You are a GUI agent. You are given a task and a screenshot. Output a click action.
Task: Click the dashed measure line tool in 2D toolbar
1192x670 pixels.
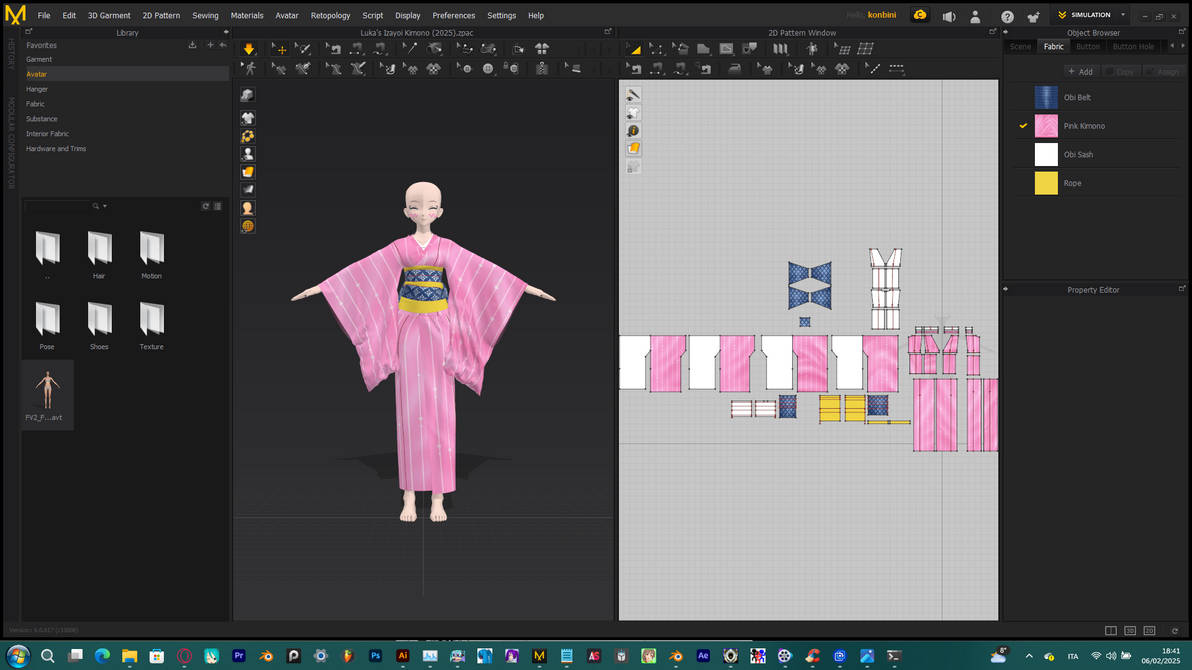click(896, 68)
